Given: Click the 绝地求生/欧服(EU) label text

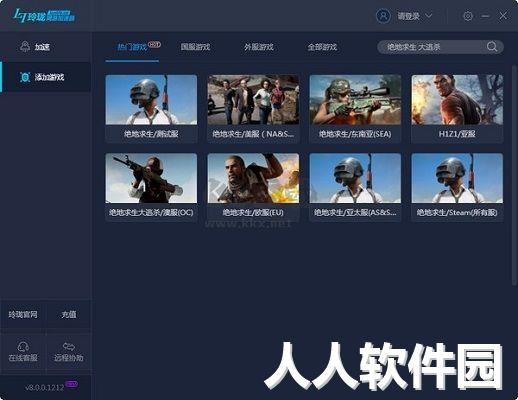Looking at the screenshot, I should (x=253, y=212).
